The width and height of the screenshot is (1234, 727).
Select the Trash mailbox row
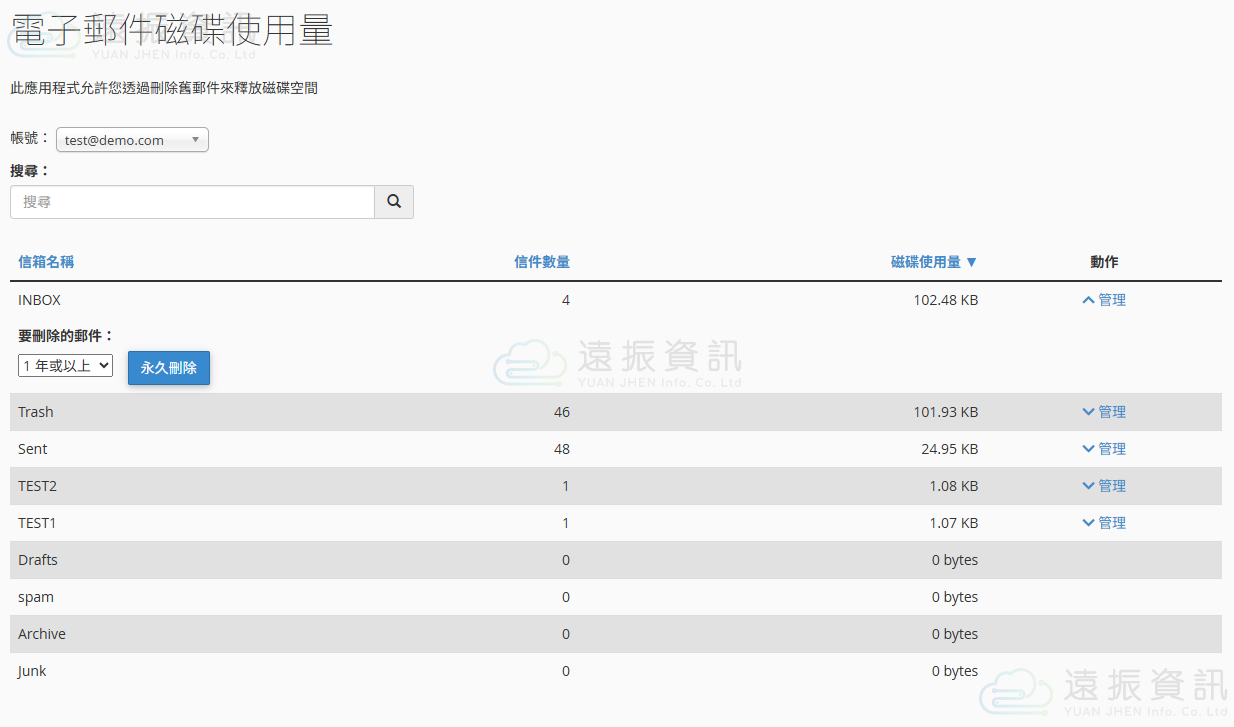[36, 412]
